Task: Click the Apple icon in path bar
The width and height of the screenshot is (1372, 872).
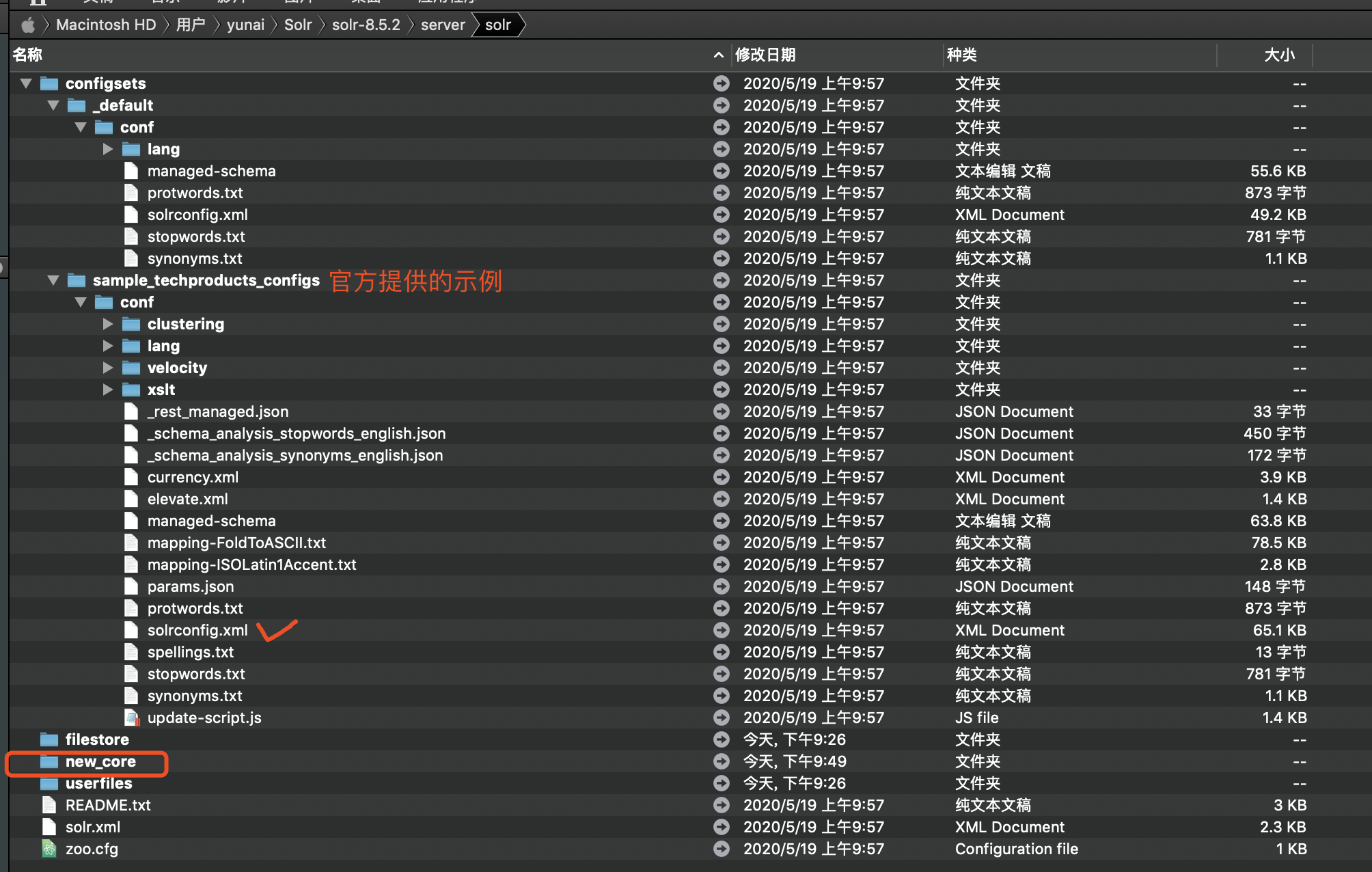Action: point(28,25)
